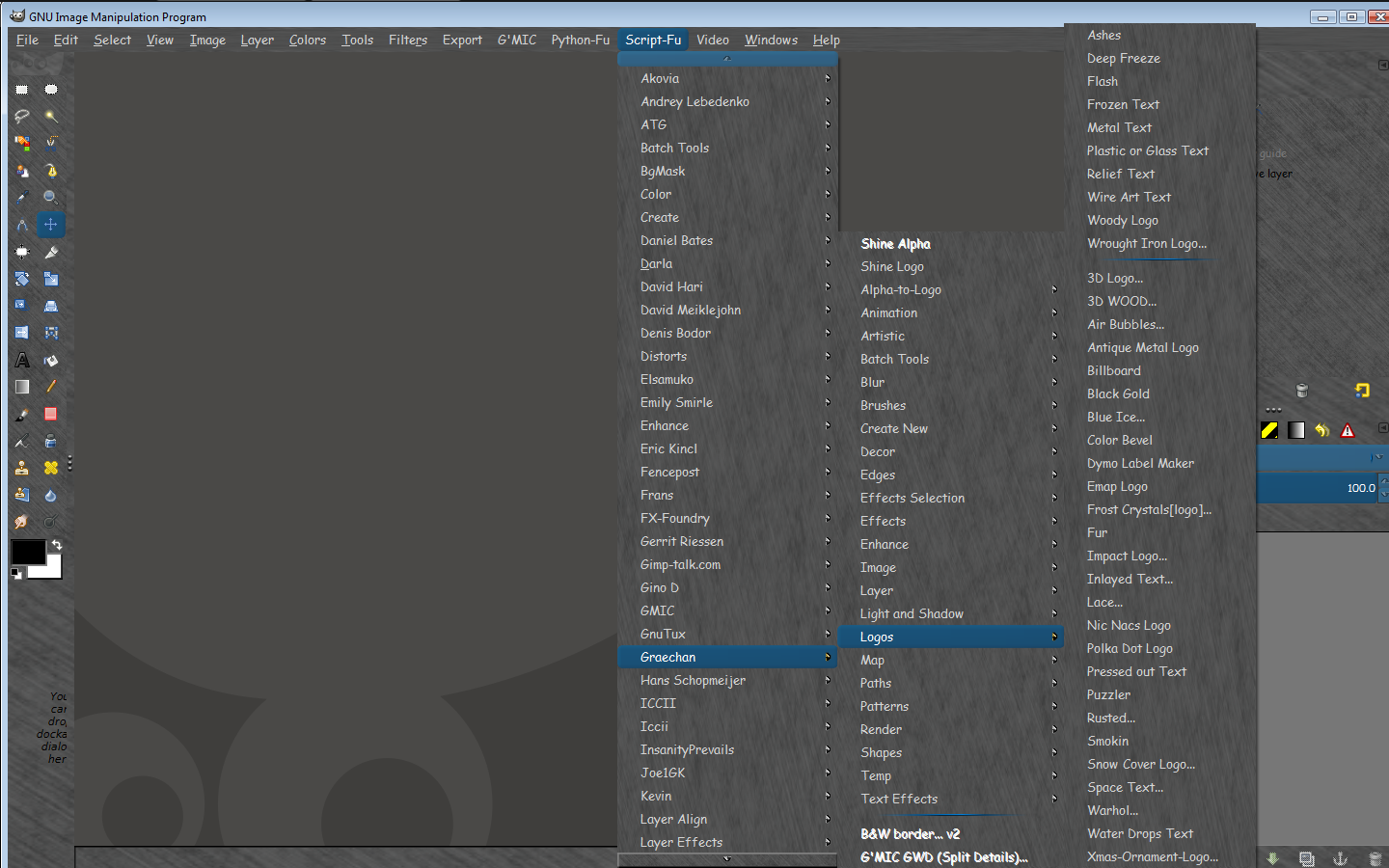Viewport: 1389px width, 868px height.
Task: Open the Script-Fu menu
Action: click(x=653, y=40)
